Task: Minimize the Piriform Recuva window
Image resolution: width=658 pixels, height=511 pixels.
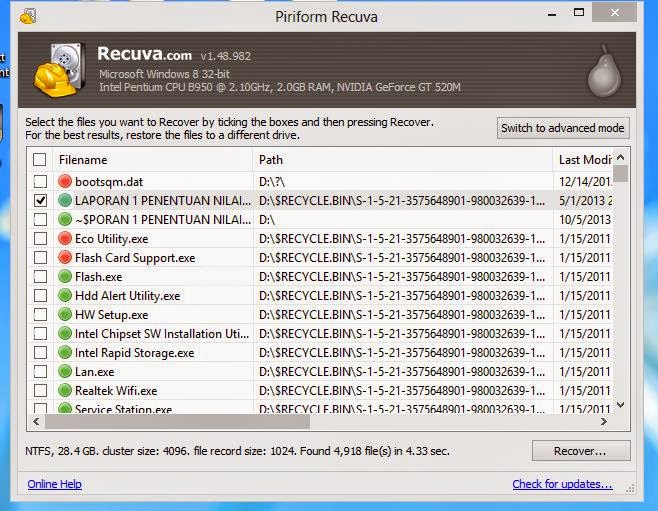Action: coord(552,14)
